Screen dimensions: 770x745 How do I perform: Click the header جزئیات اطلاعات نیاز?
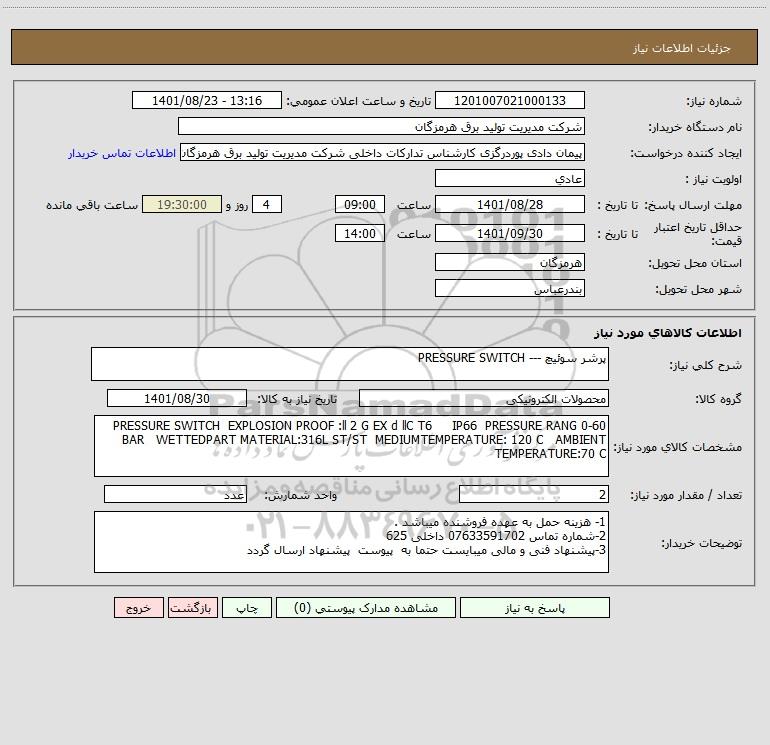[682, 48]
